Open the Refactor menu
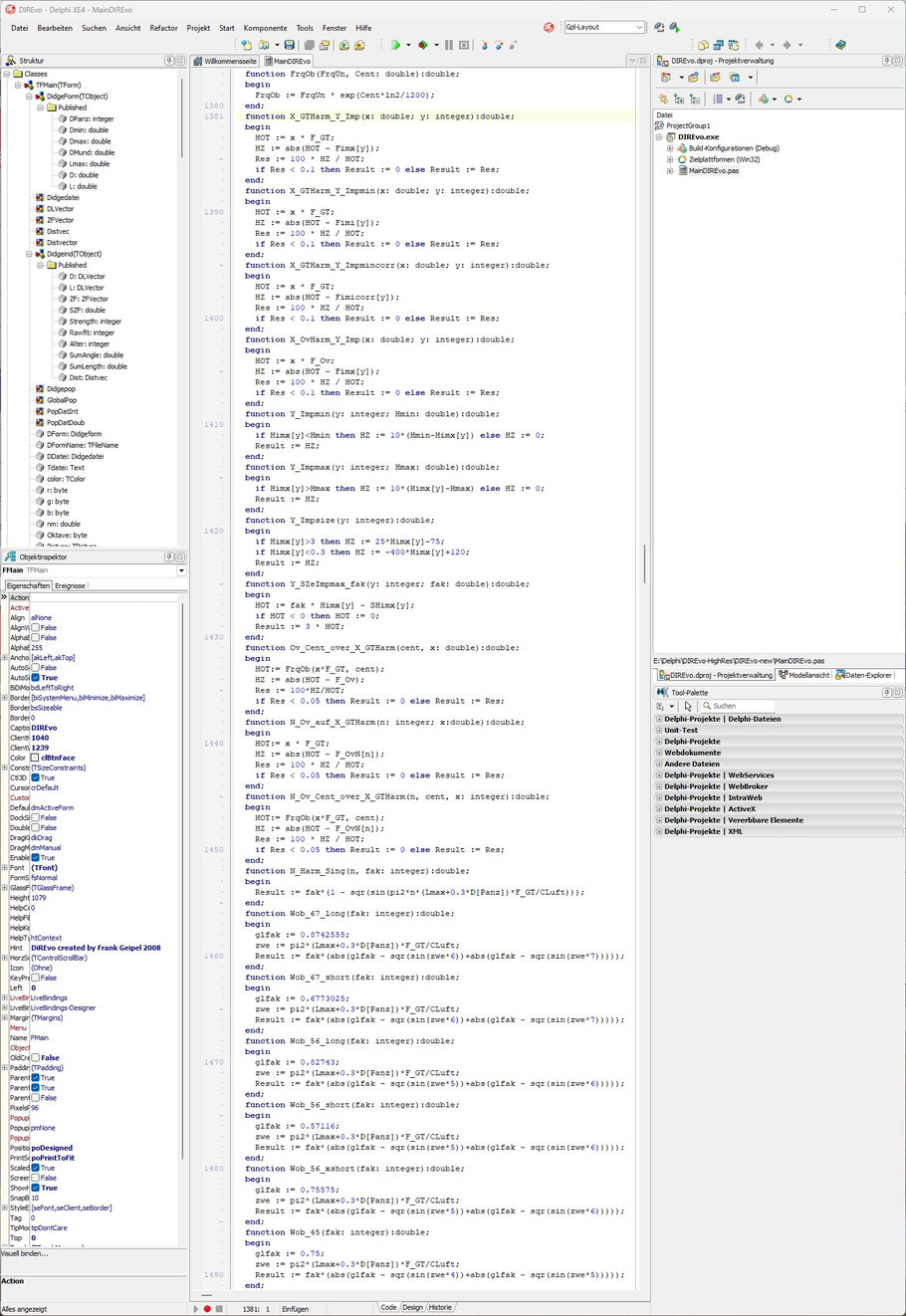The image size is (906, 1316). coord(163,28)
